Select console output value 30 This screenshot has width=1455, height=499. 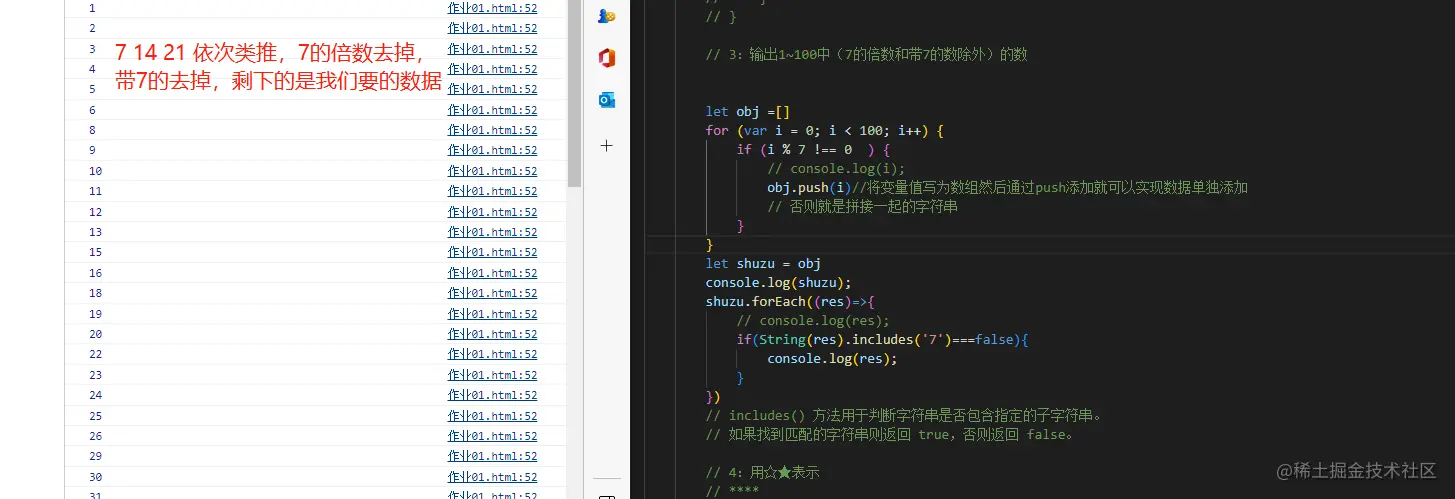pos(95,477)
